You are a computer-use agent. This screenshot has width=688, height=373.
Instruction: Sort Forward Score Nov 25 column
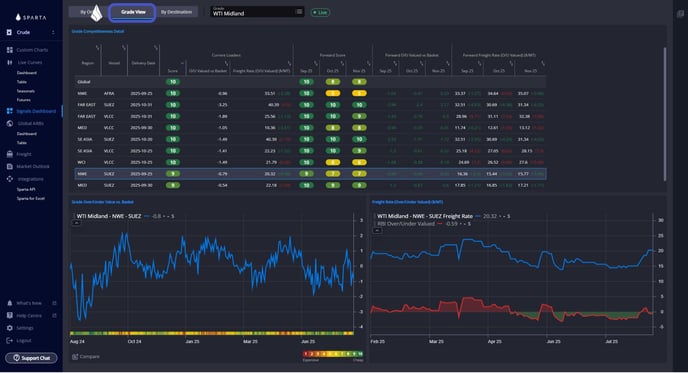coord(359,71)
